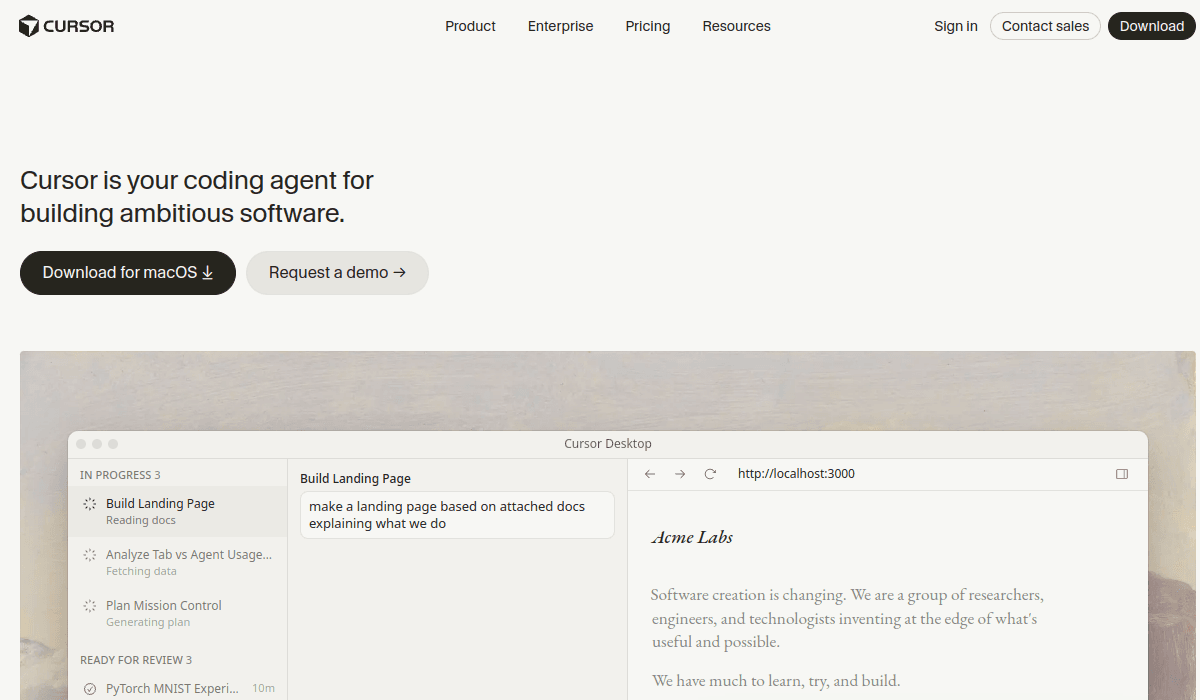
Task: Select the Plan Mission Control task
Action: 178,613
